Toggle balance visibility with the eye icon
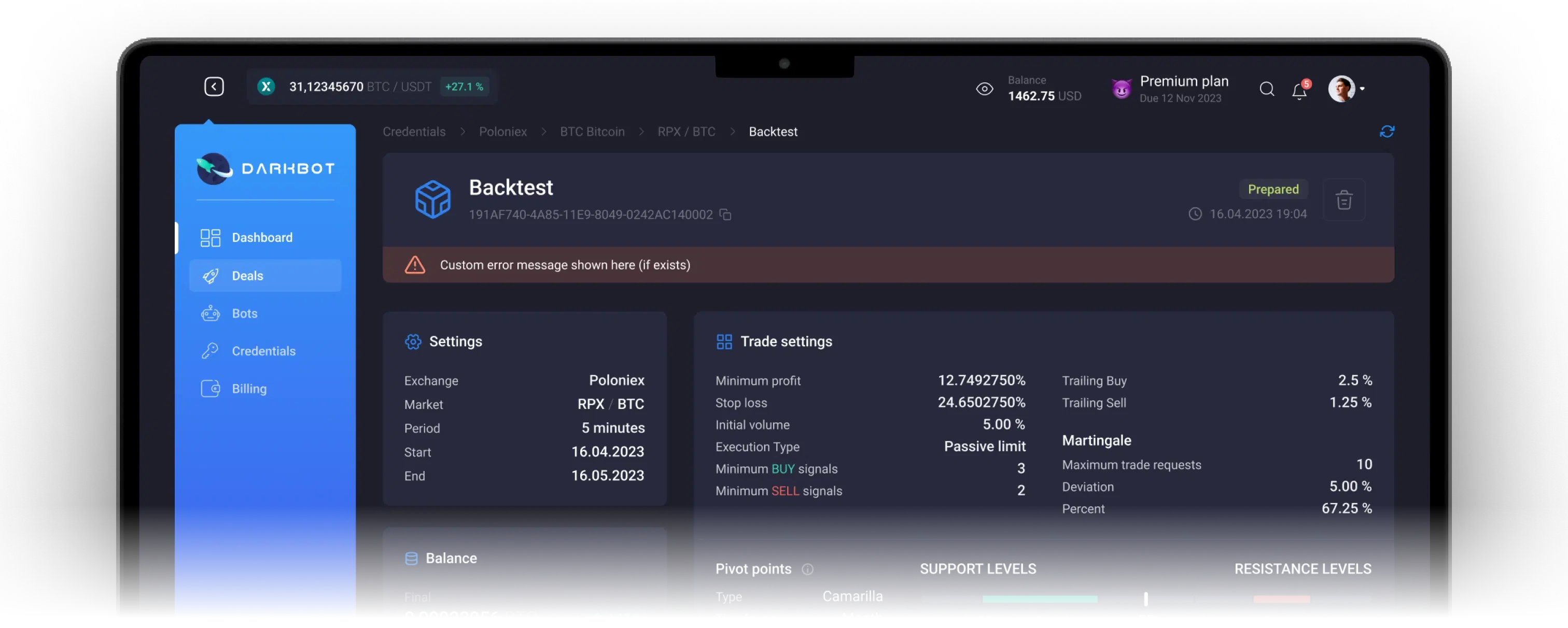 985,89
